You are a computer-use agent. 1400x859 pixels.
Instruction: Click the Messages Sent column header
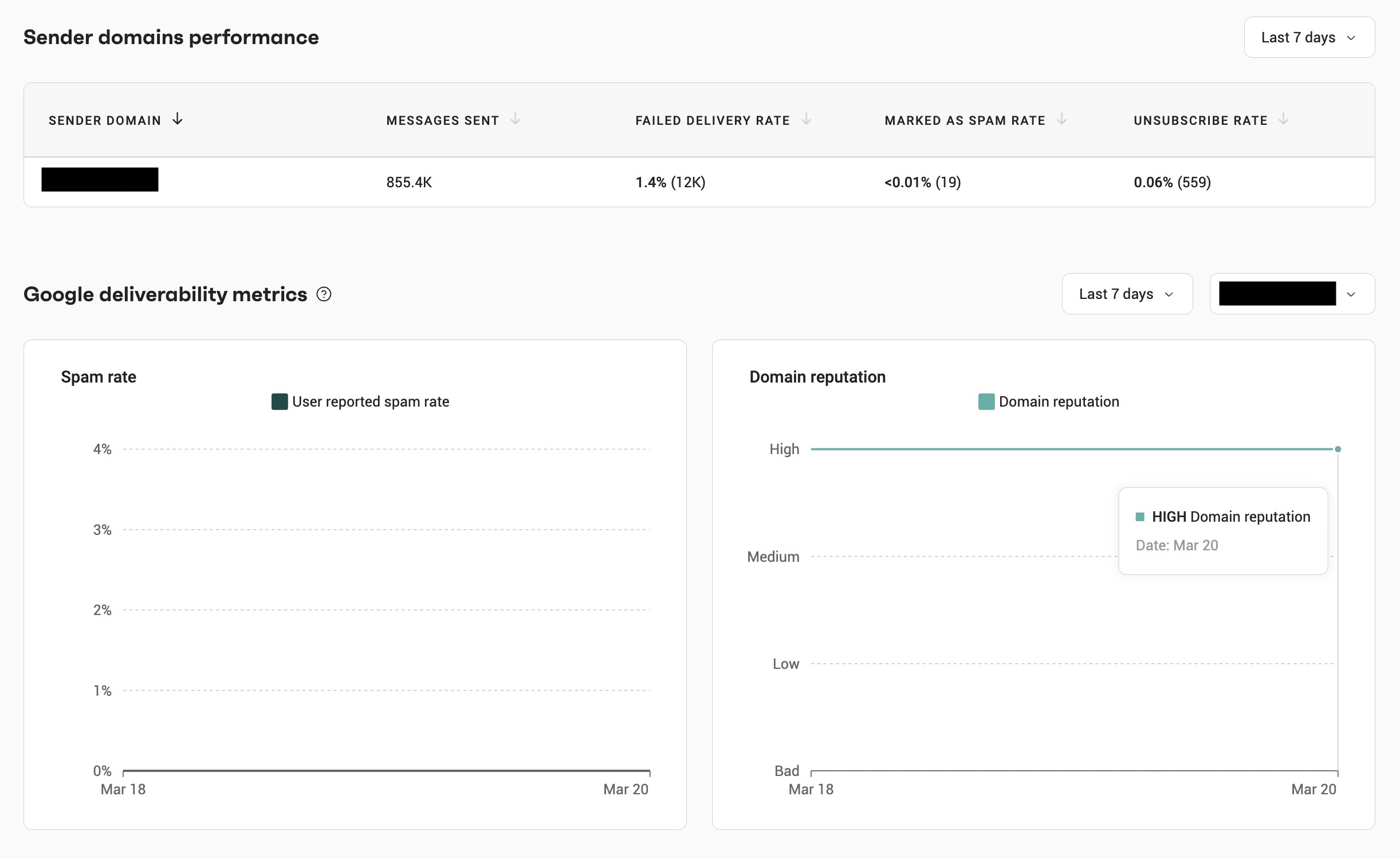coord(442,120)
